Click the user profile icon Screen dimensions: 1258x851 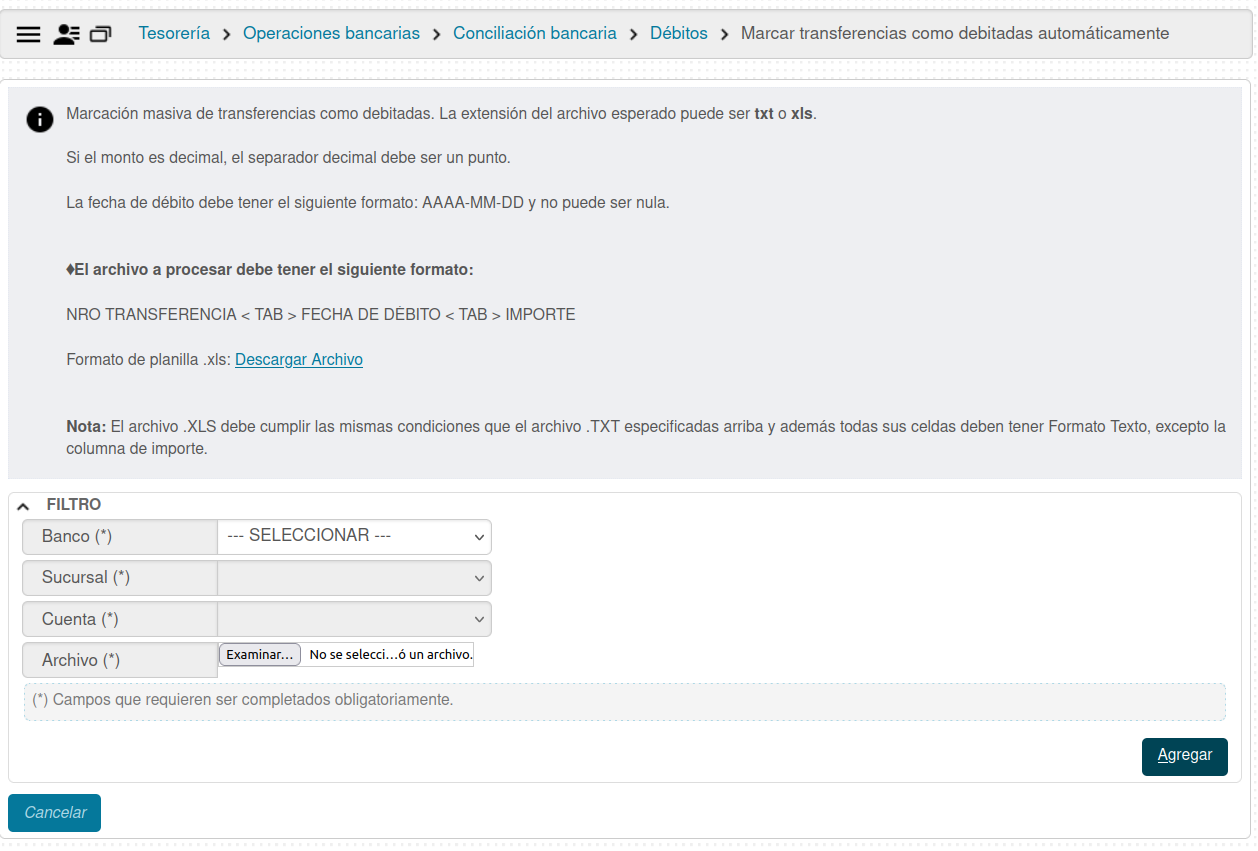point(66,34)
